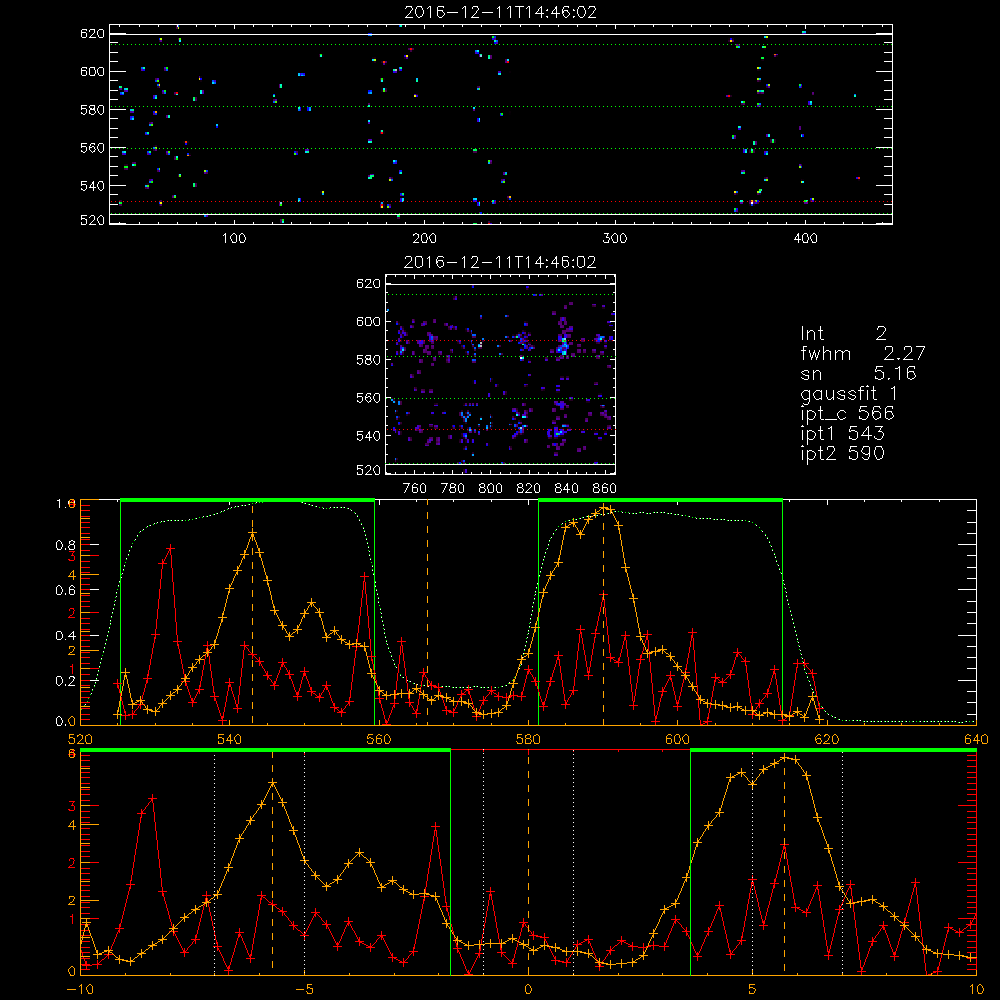Select the 'fwhm 2.27' parameter line
Viewport: 1000px width, 1000px height.
point(862,353)
